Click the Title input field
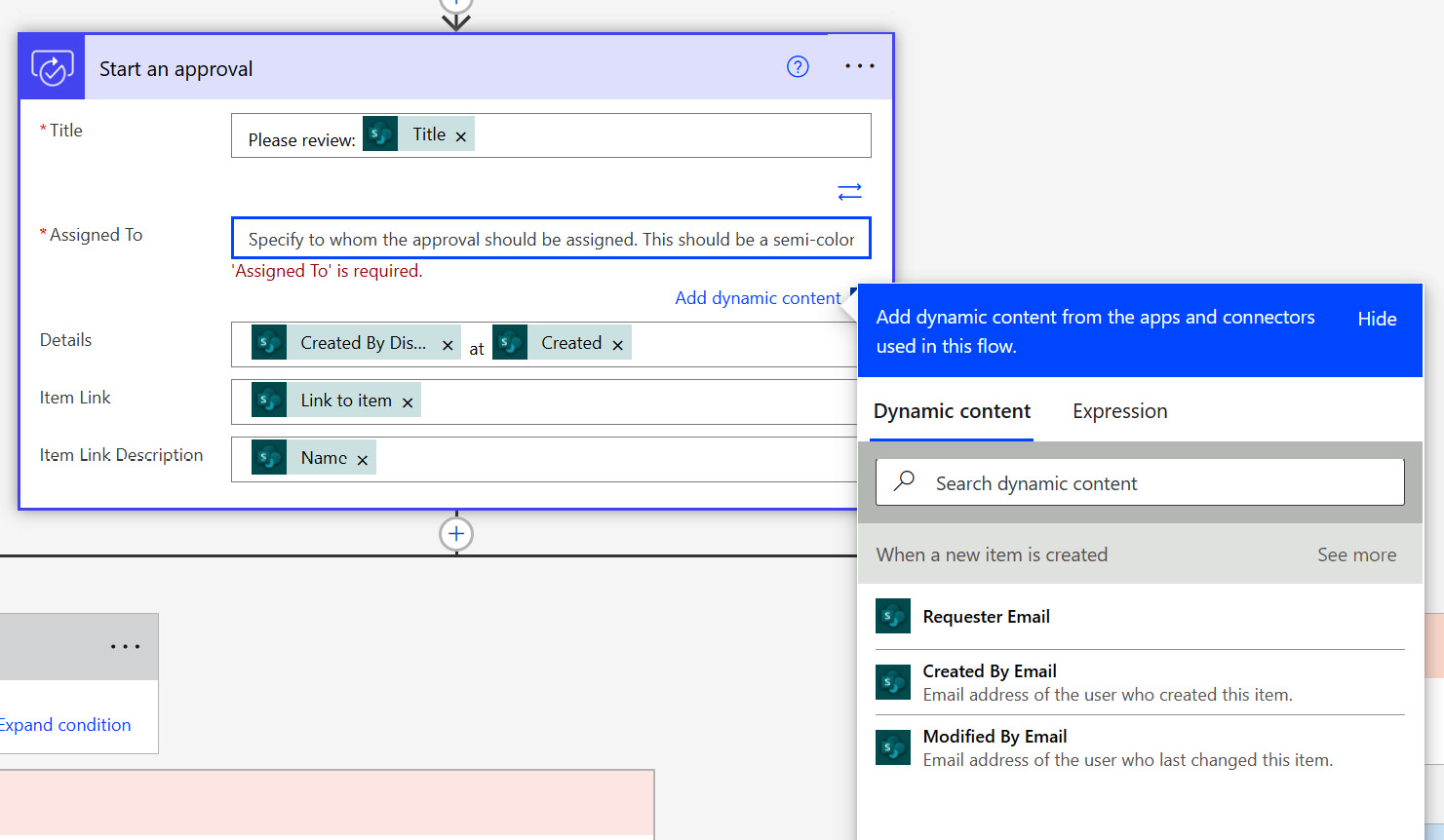 [x=551, y=135]
